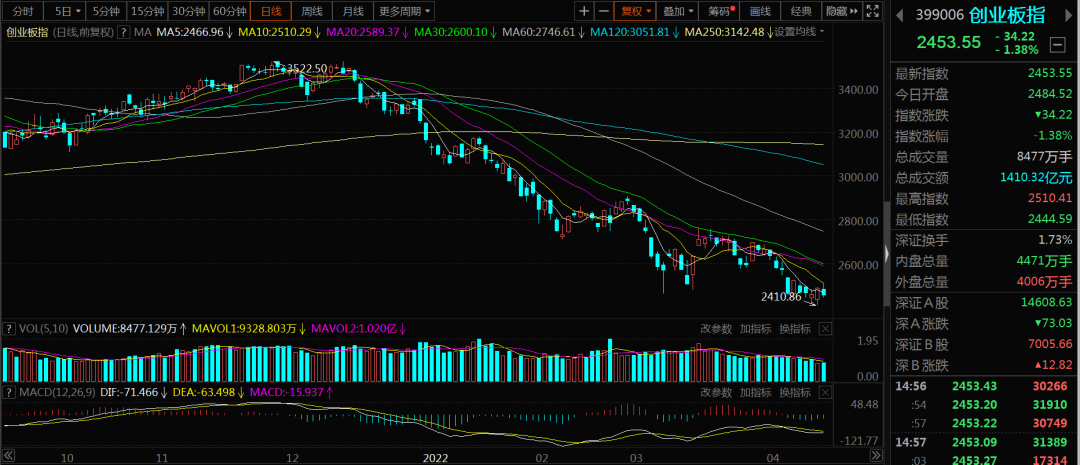The height and width of the screenshot is (465, 1080).
Task: Open the 叠加 overlay dropdown
Action: (x=678, y=11)
